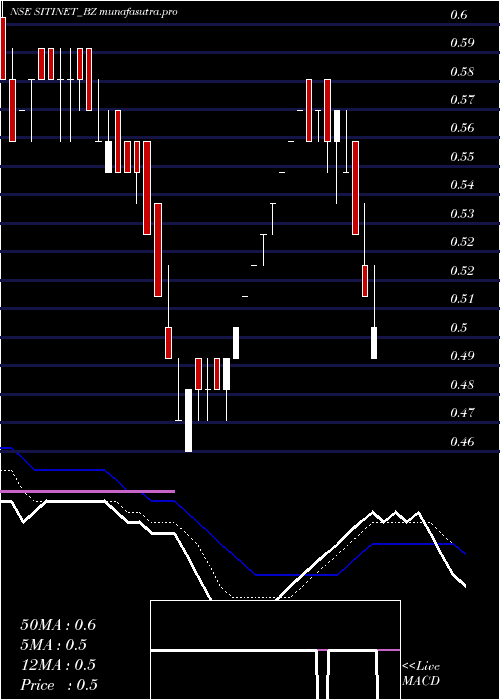Click the 0.55 price axis label
This screenshot has height=700, width=500.
pos(461,157)
